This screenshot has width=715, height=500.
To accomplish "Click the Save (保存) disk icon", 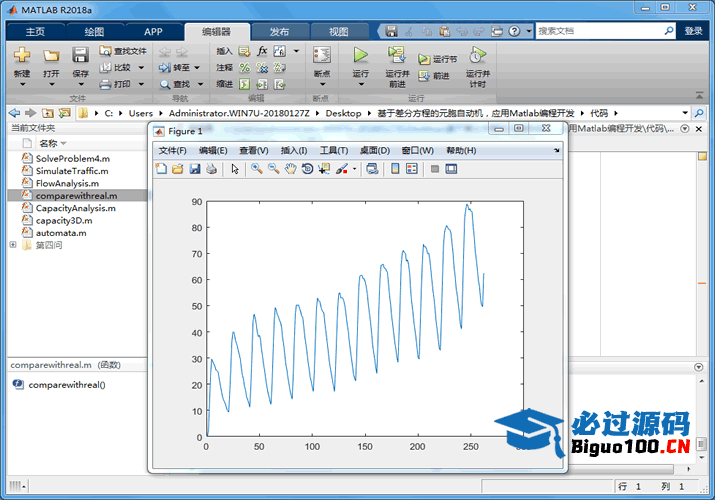I will (x=80, y=55).
